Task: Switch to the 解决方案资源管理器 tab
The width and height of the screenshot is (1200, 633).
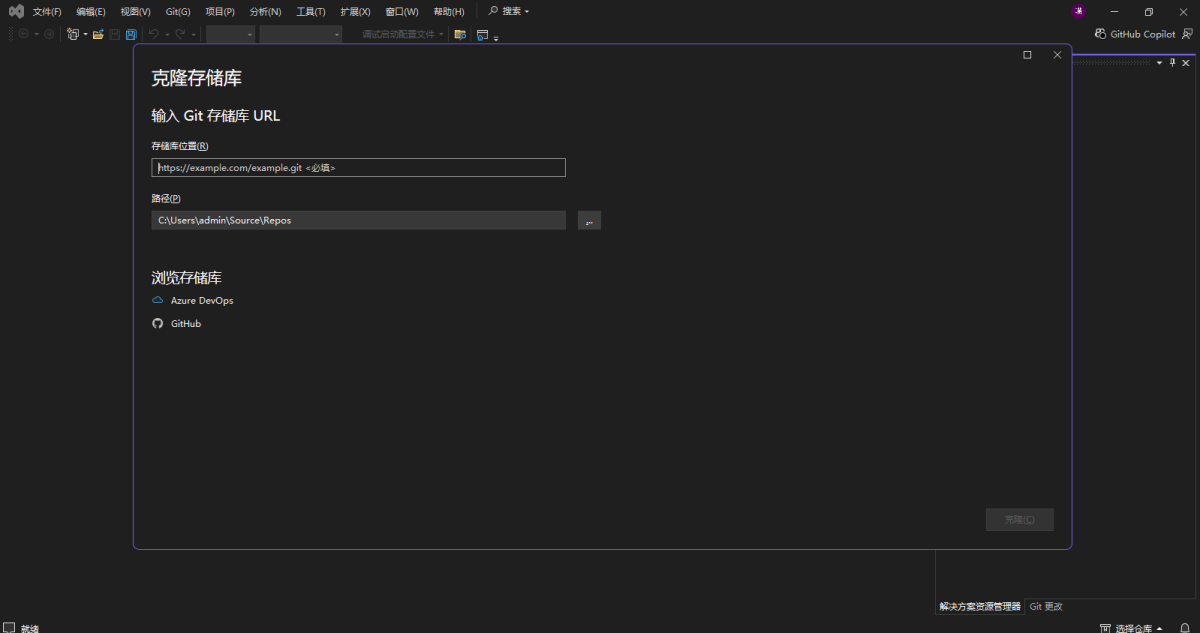Action: click(x=978, y=605)
